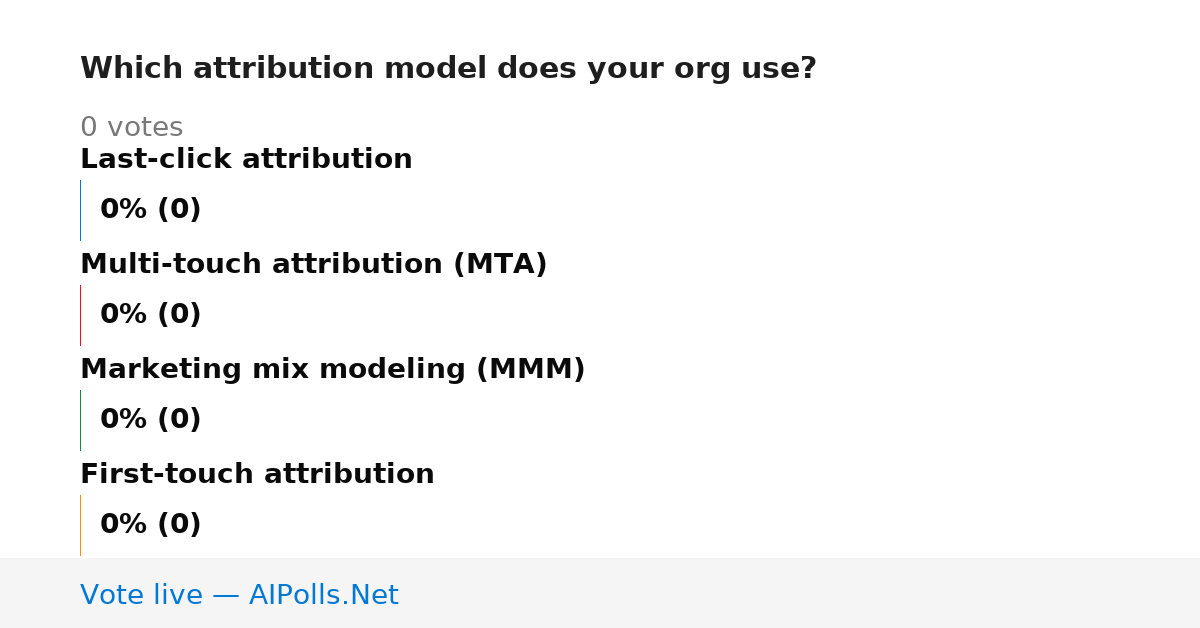The height and width of the screenshot is (628, 1200).
Task: Select the Multi-touch attribution (MTA) option
Action: [314, 264]
